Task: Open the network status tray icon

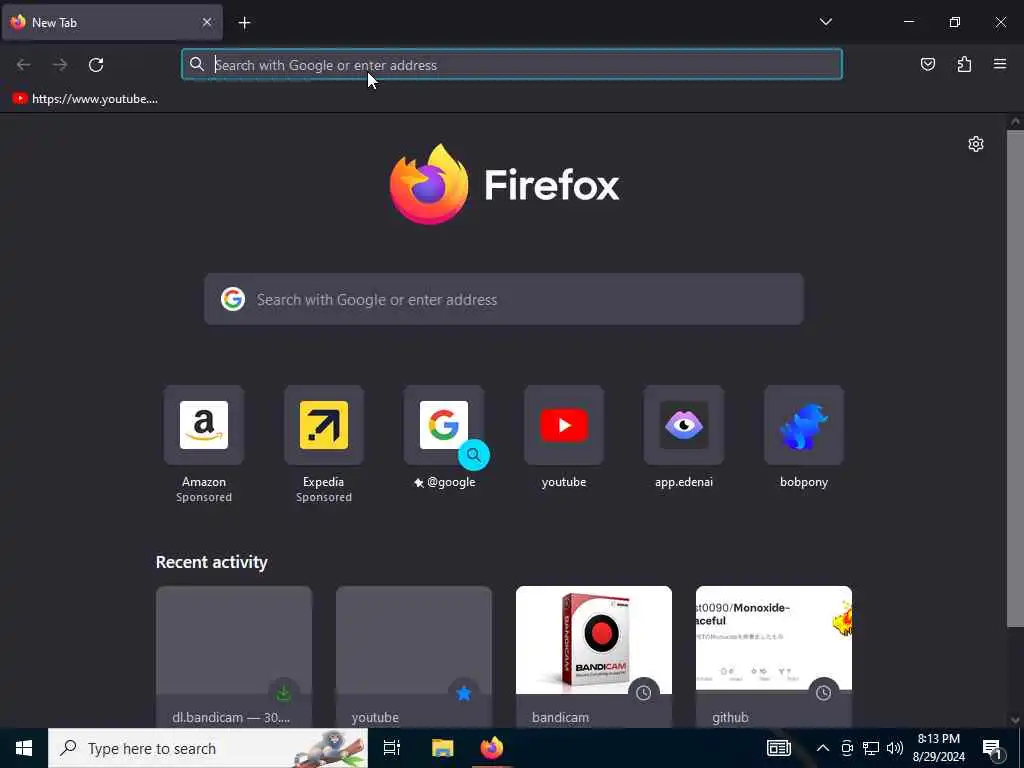Action: coord(871,748)
